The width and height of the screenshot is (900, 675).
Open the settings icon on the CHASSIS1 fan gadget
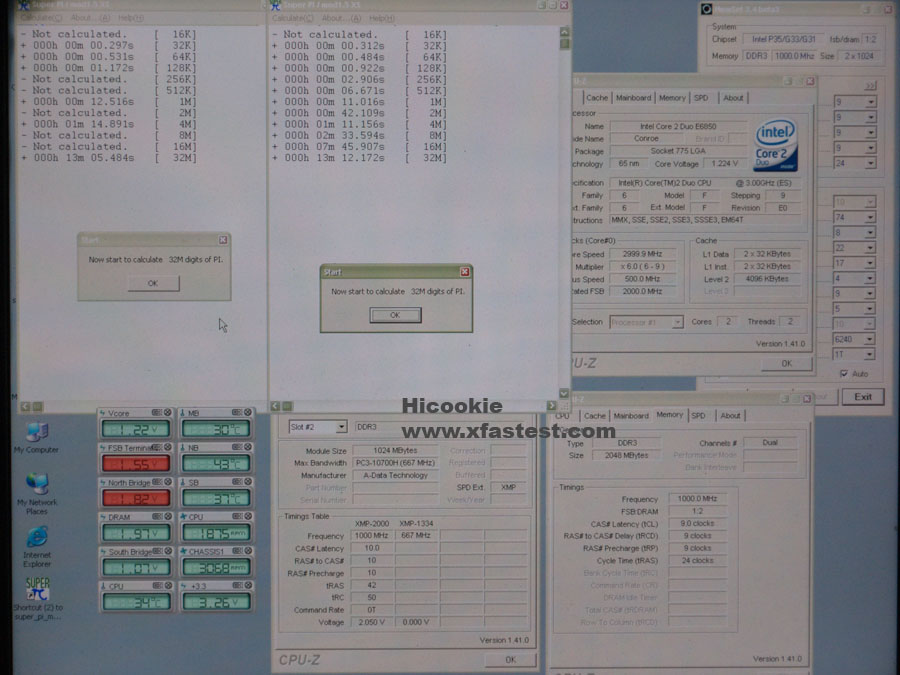[236, 552]
